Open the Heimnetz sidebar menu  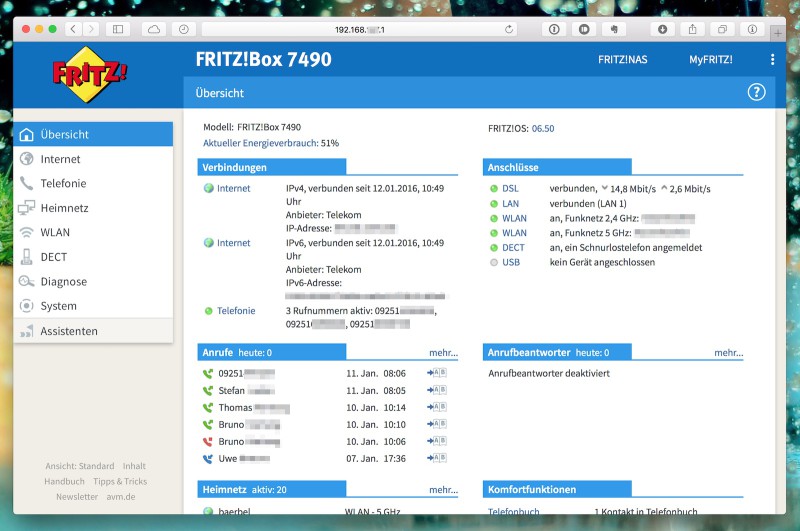93,208
